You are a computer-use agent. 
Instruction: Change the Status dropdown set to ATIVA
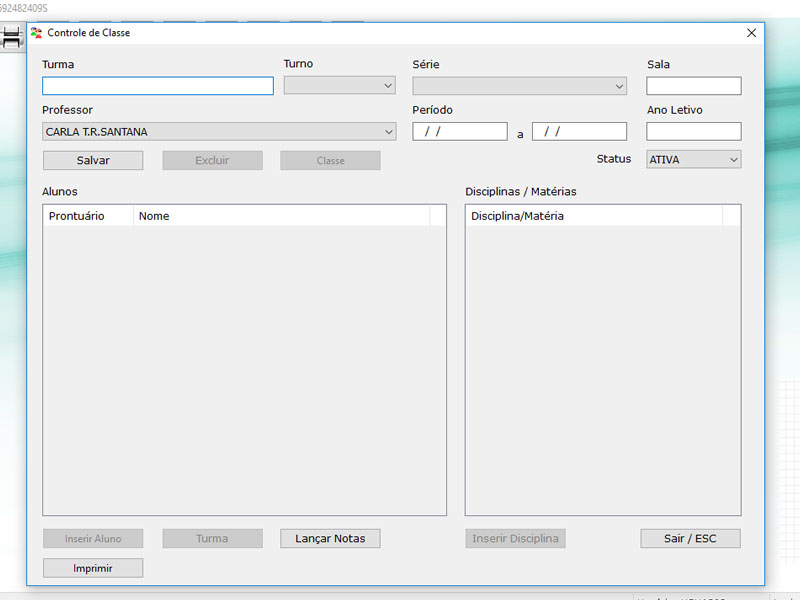click(693, 160)
